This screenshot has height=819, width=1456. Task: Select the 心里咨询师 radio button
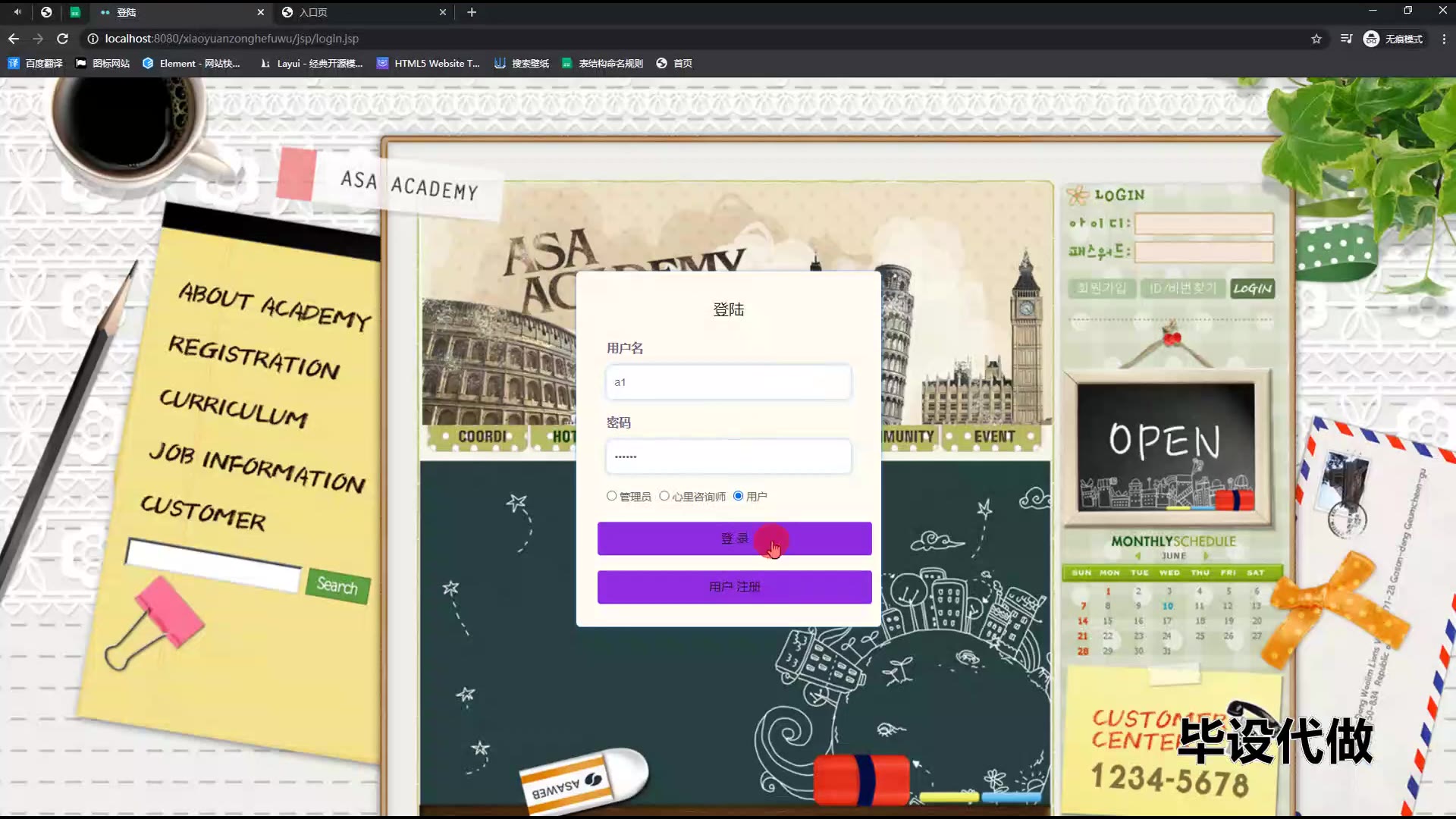click(x=664, y=496)
